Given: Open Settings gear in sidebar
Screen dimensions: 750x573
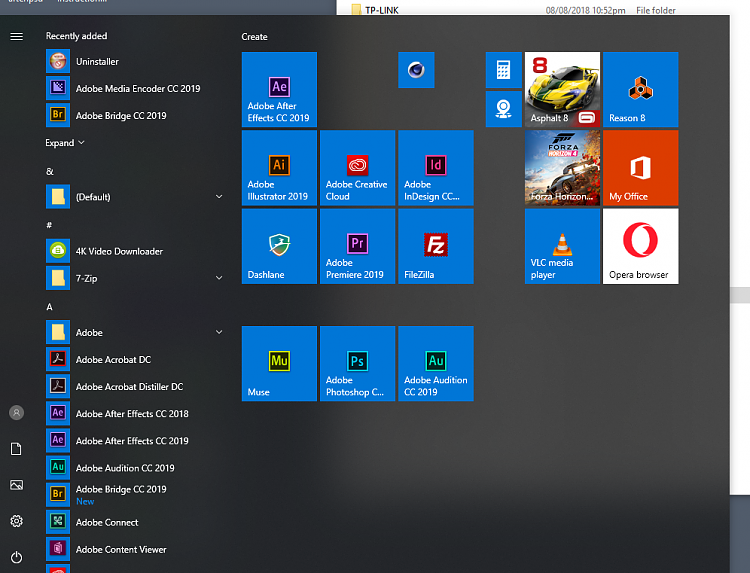Looking at the screenshot, I should (16, 521).
